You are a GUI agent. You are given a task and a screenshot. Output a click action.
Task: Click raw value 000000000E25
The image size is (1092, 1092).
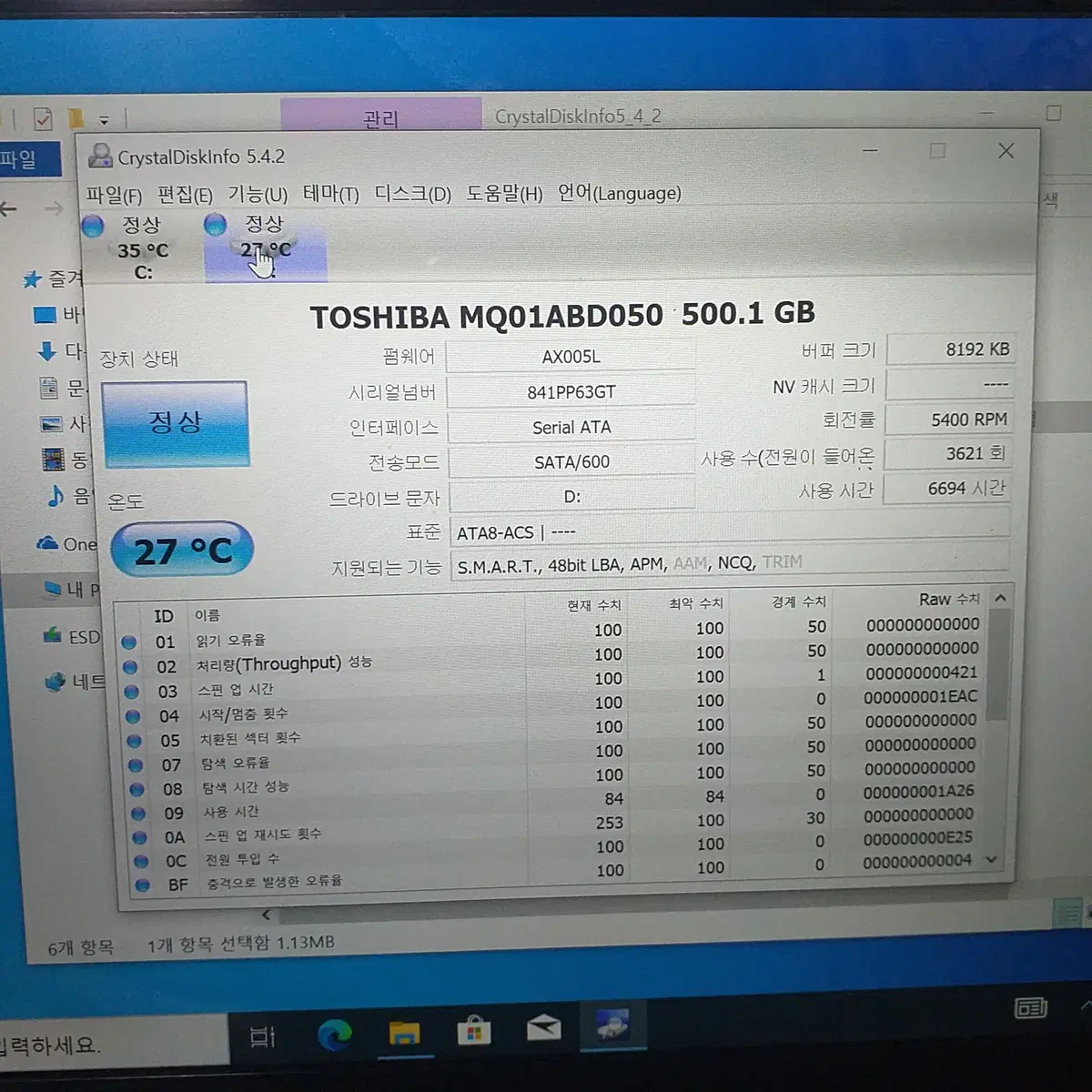point(918,837)
